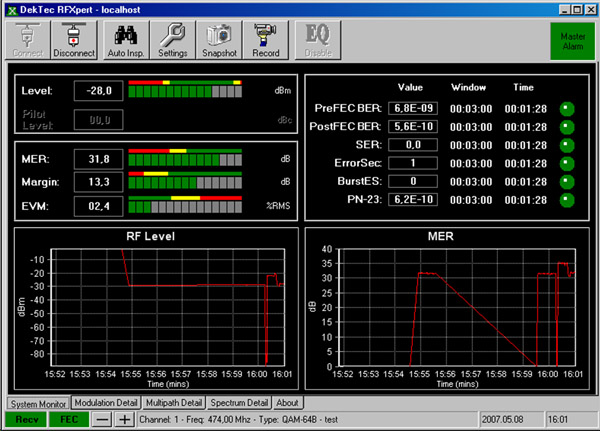Open the Settings wrench icon

(x=173, y=40)
